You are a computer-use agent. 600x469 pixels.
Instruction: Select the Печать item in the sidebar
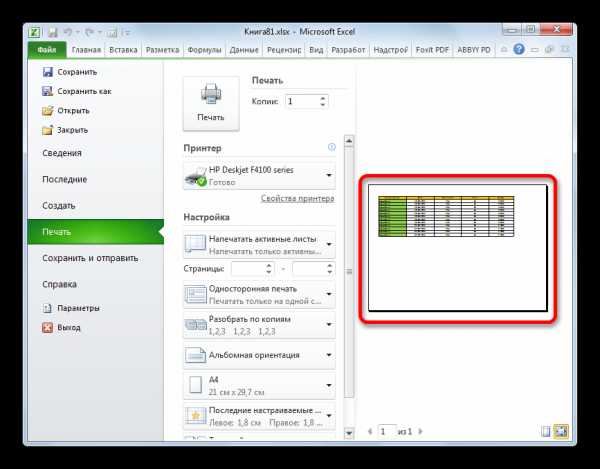click(x=96, y=232)
